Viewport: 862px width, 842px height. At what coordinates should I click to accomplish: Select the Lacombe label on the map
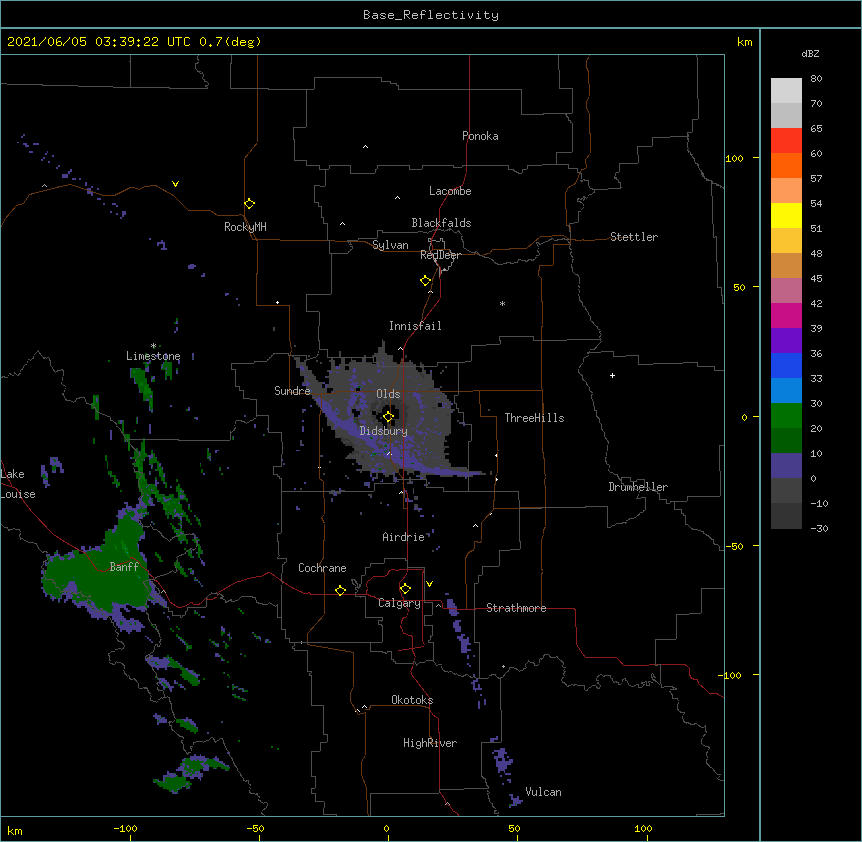pos(450,191)
